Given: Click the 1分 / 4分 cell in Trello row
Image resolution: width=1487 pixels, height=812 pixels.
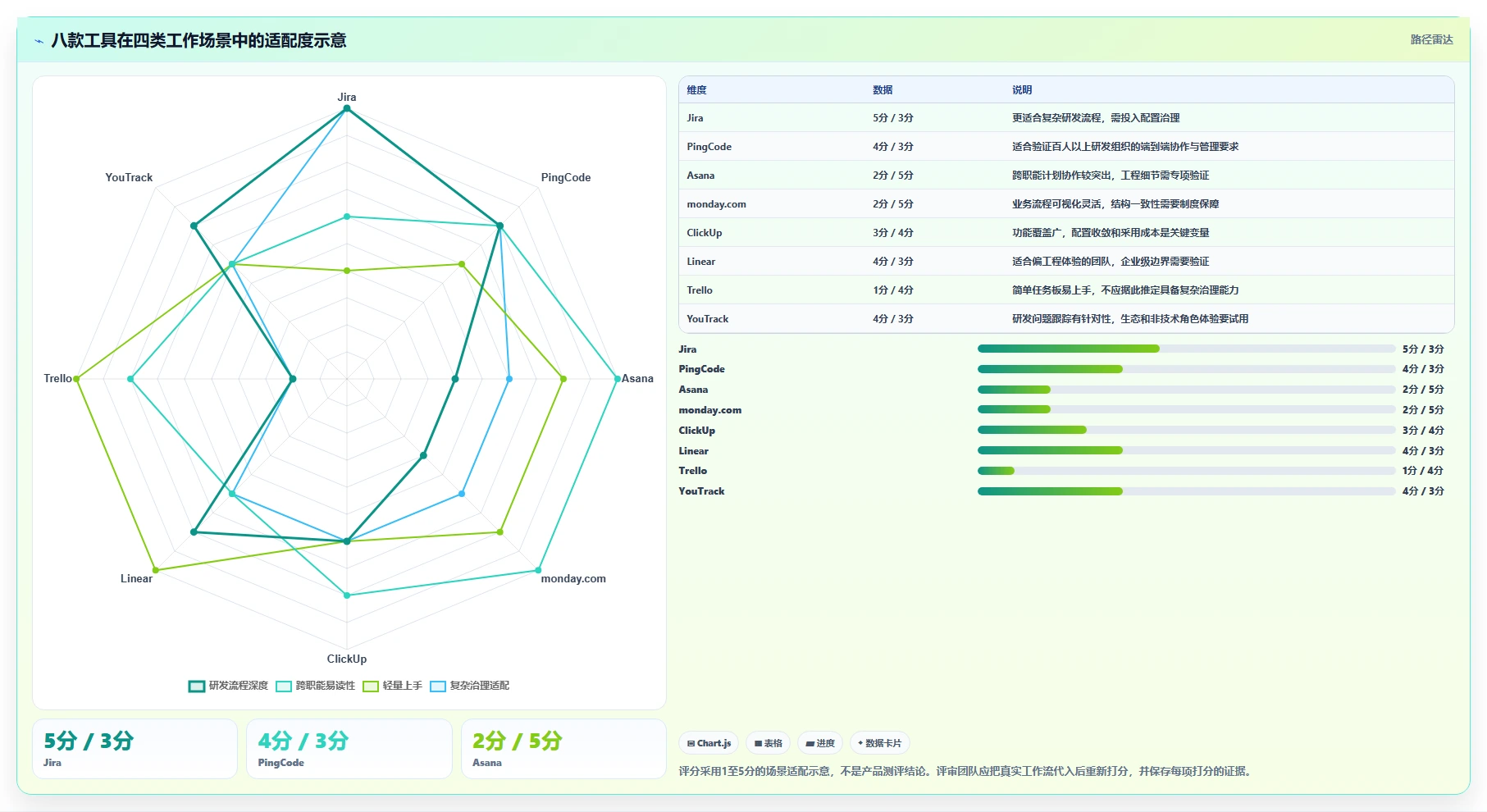Looking at the screenshot, I should [x=893, y=290].
